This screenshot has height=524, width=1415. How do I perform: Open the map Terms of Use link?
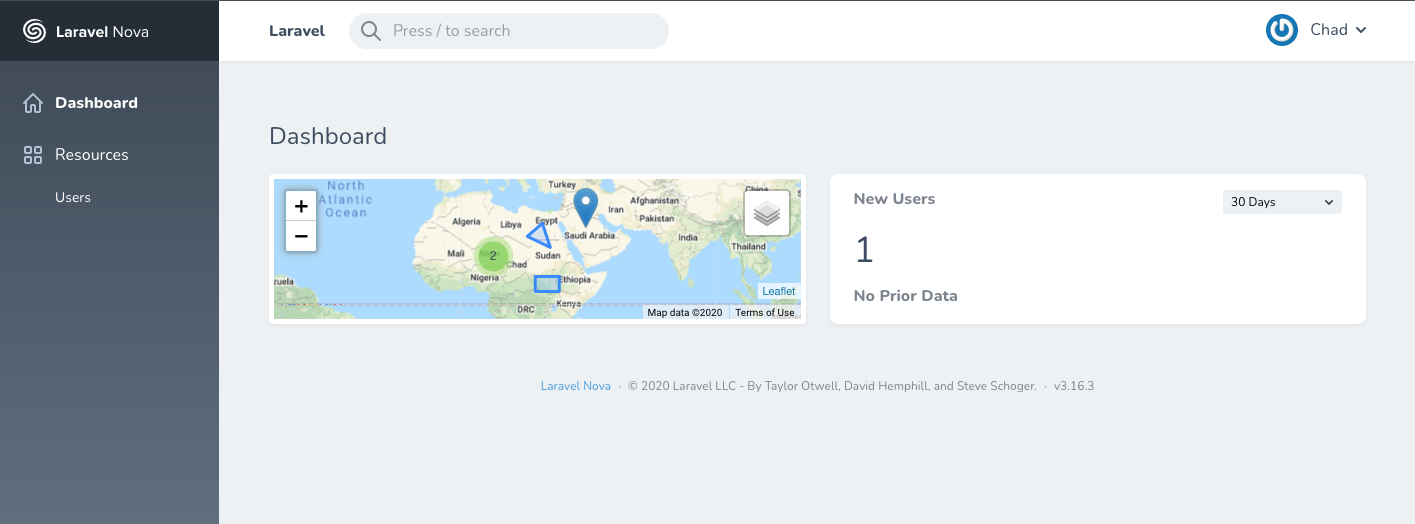(764, 313)
